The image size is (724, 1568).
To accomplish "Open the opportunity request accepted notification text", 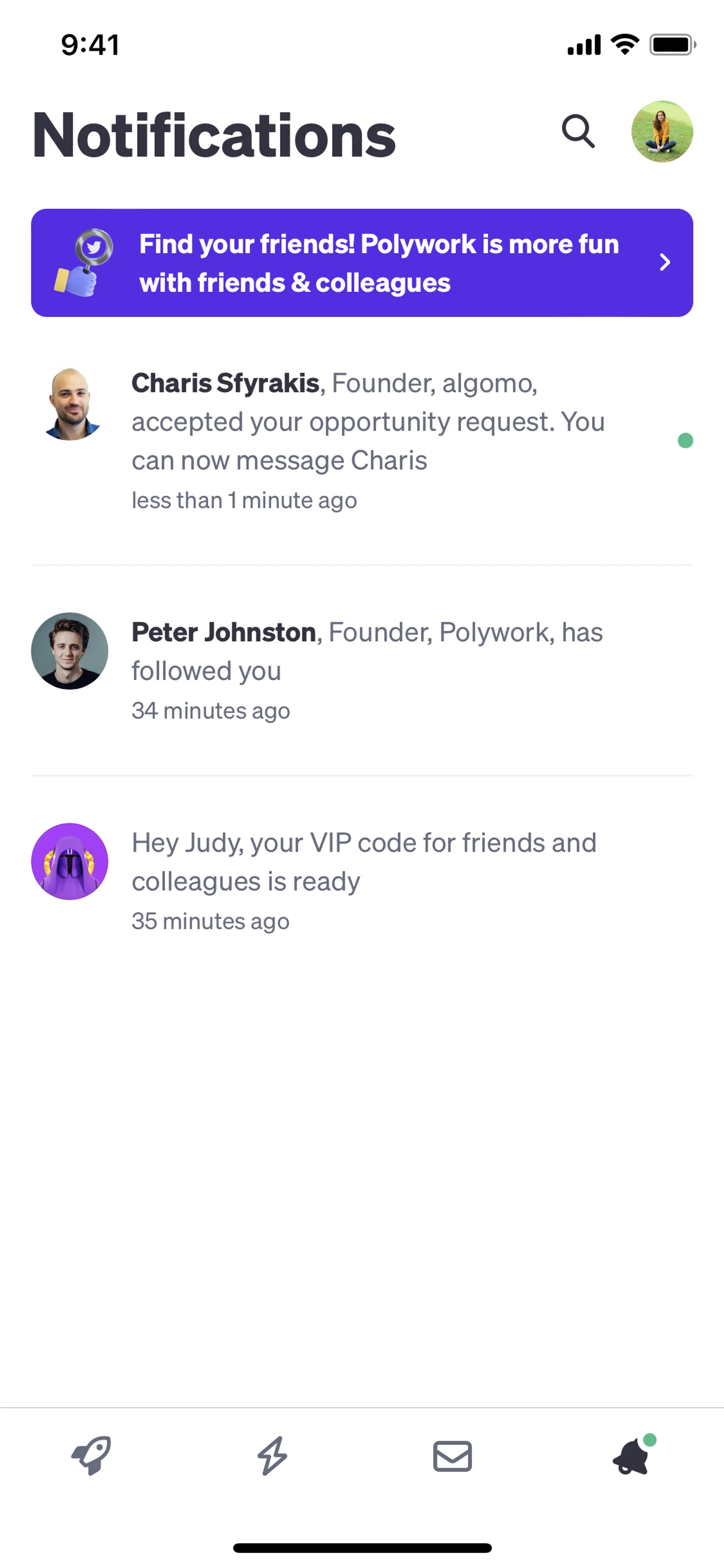I will pyautogui.click(x=368, y=422).
